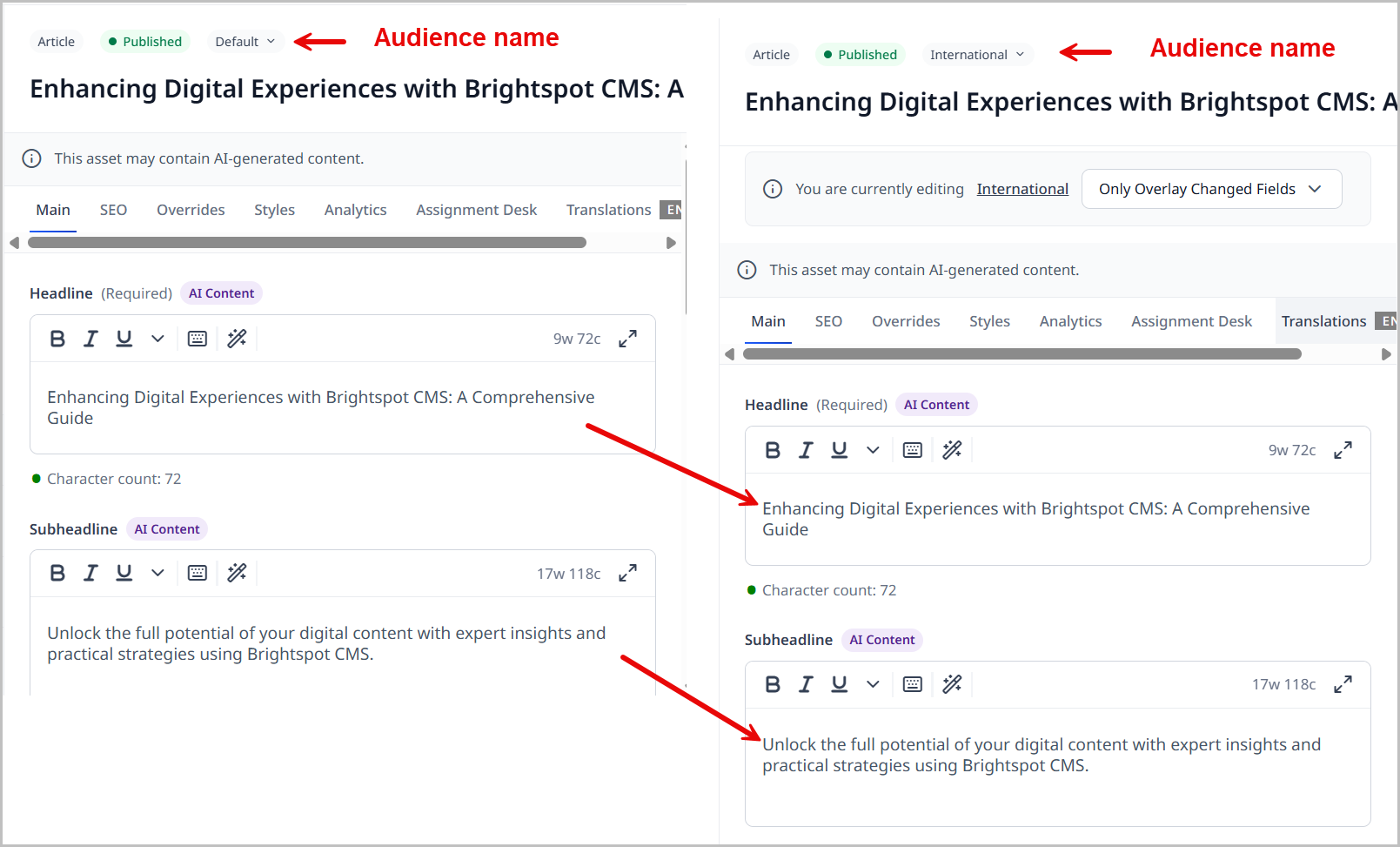Toggle the AI Content badge on Subheadline

(166, 528)
